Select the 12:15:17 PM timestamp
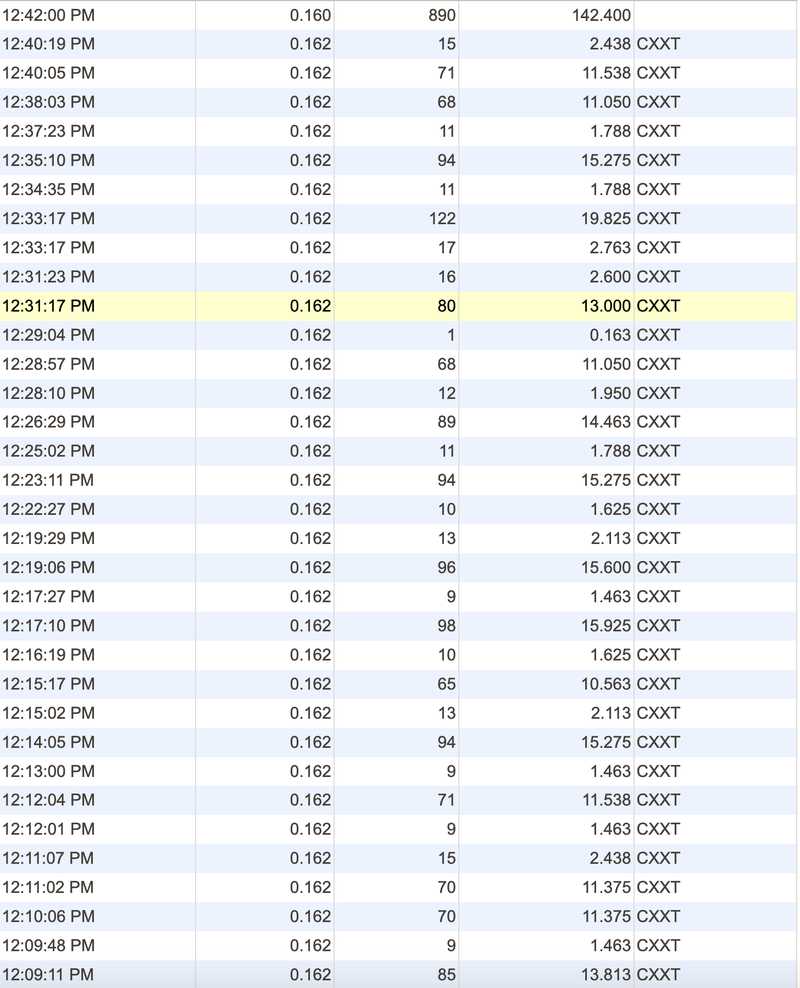Screen dimensions: 800x988 click(48, 683)
